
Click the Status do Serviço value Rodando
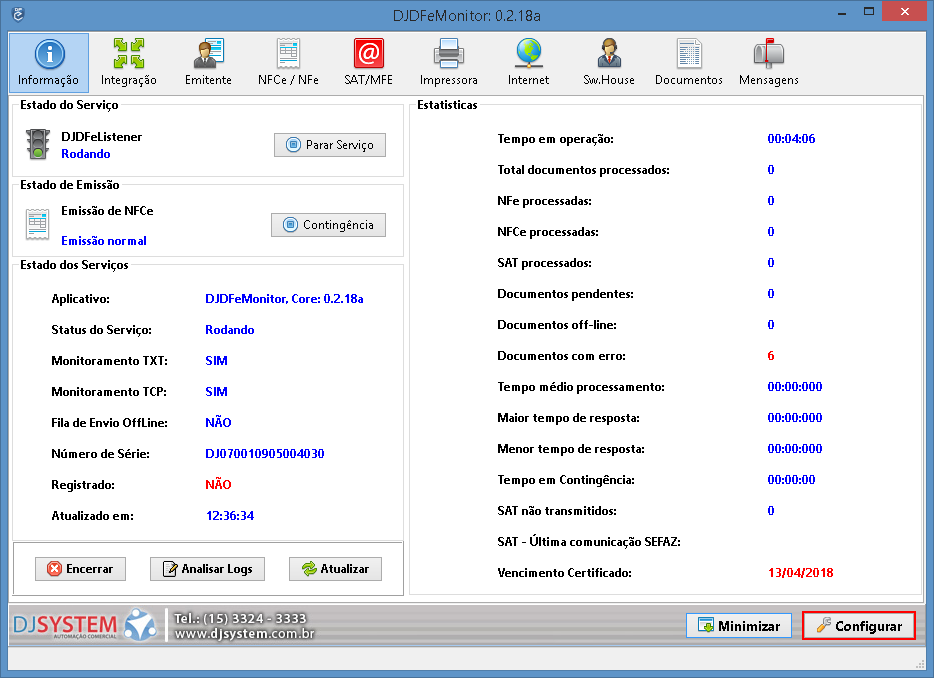[x=230, y=329]
